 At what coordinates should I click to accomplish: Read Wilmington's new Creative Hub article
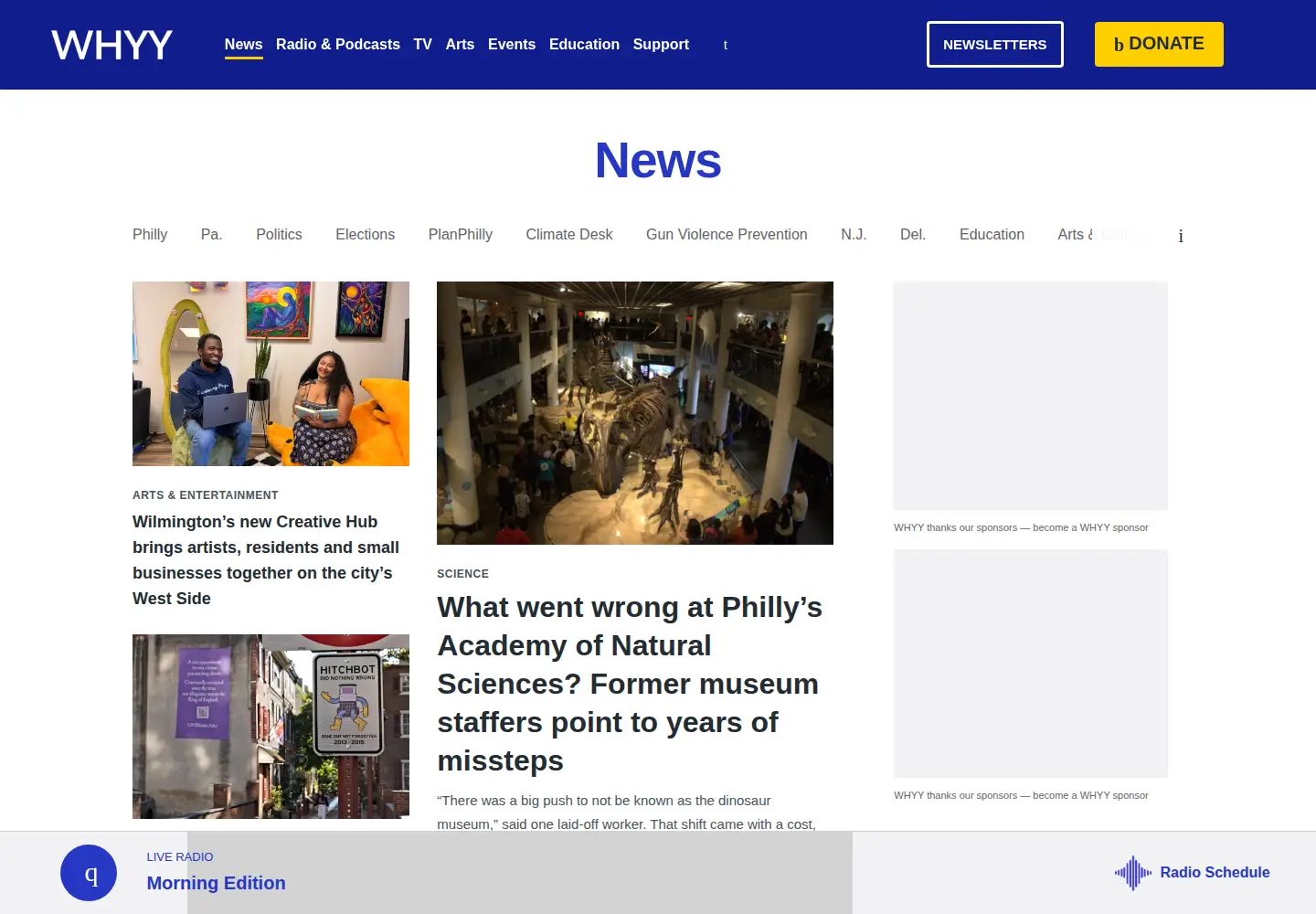[x=266, y=560]
